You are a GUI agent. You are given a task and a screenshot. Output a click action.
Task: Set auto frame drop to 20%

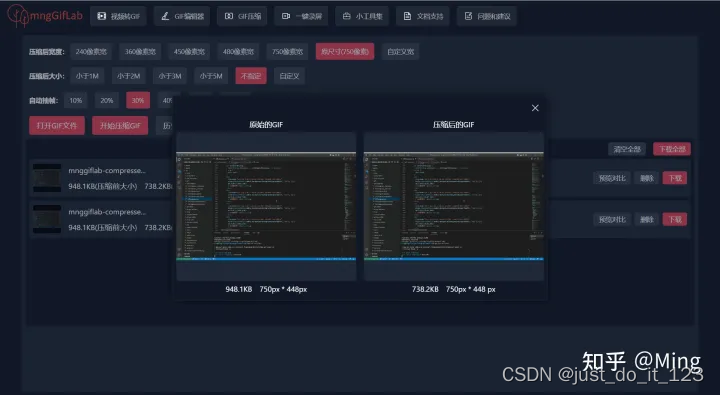(107, 101)
